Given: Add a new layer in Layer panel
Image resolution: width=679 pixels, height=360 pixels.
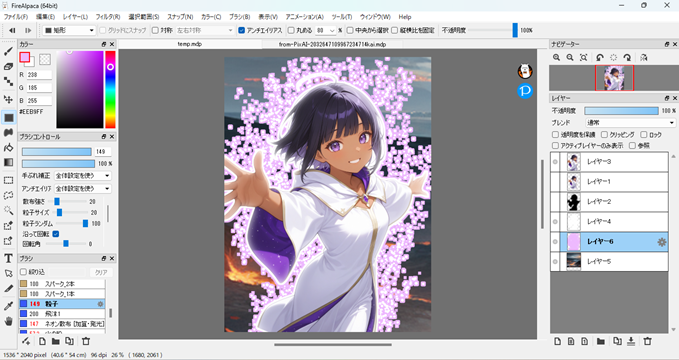Looking at the screenshot, I should [557, 341].
